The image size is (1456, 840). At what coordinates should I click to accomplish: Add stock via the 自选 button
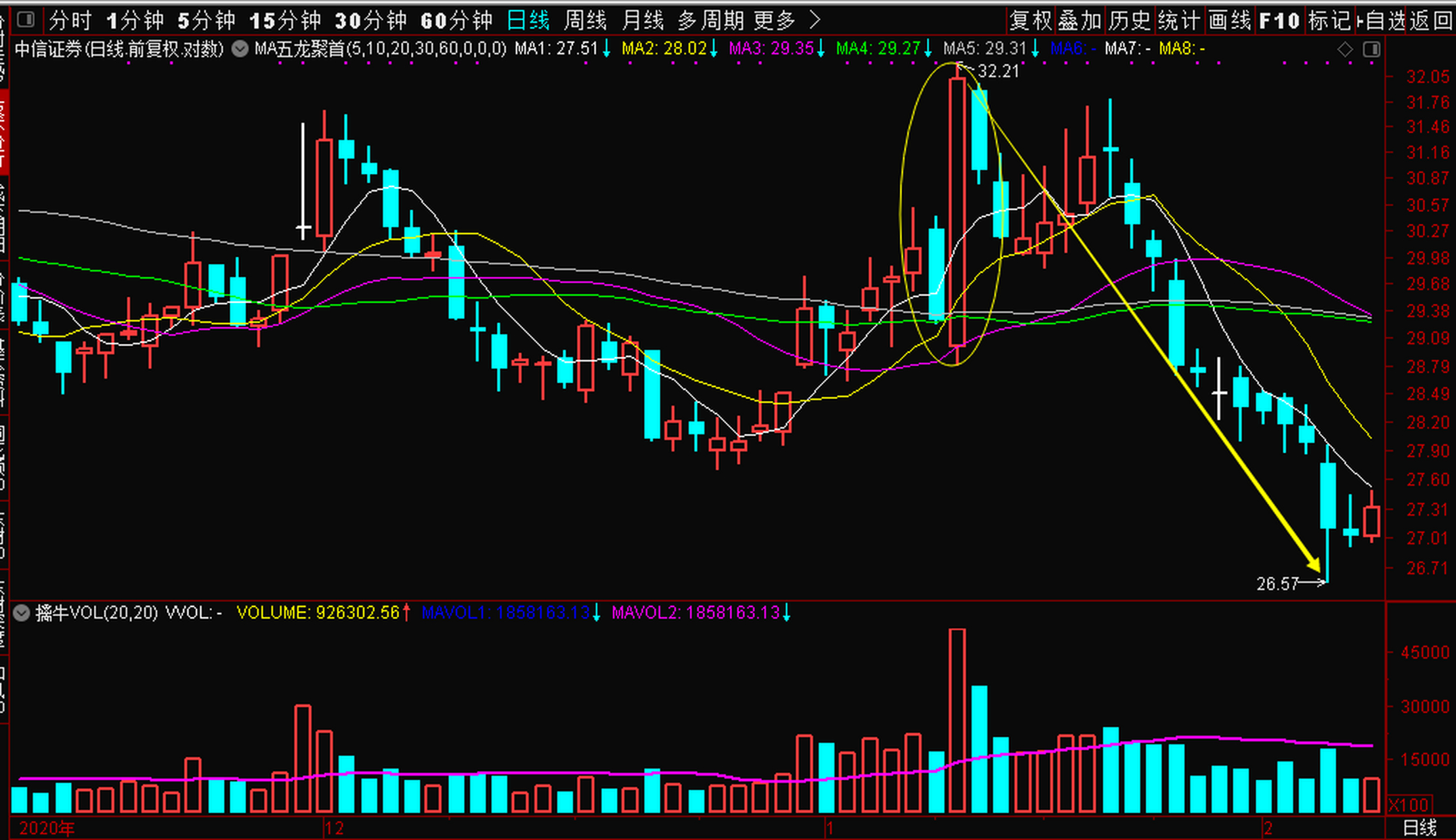point(1381,20)
